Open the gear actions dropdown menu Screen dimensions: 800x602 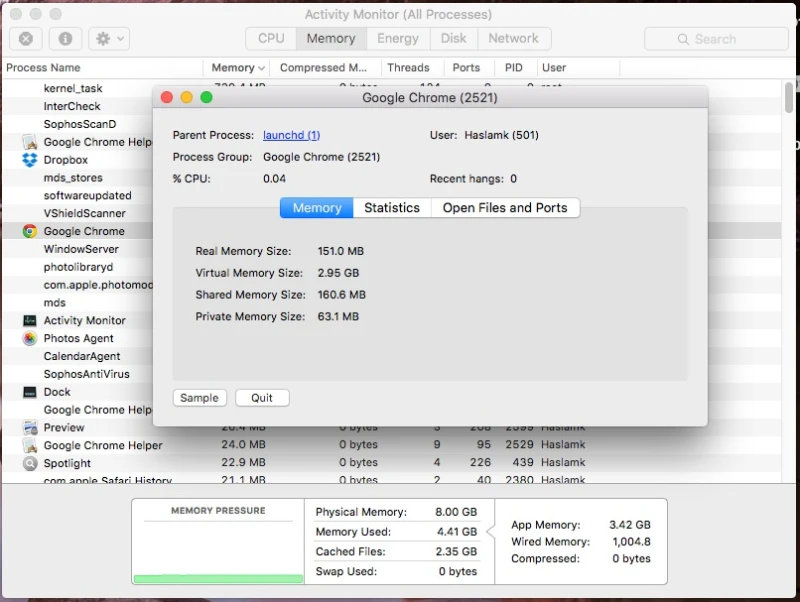coord(109,39)
